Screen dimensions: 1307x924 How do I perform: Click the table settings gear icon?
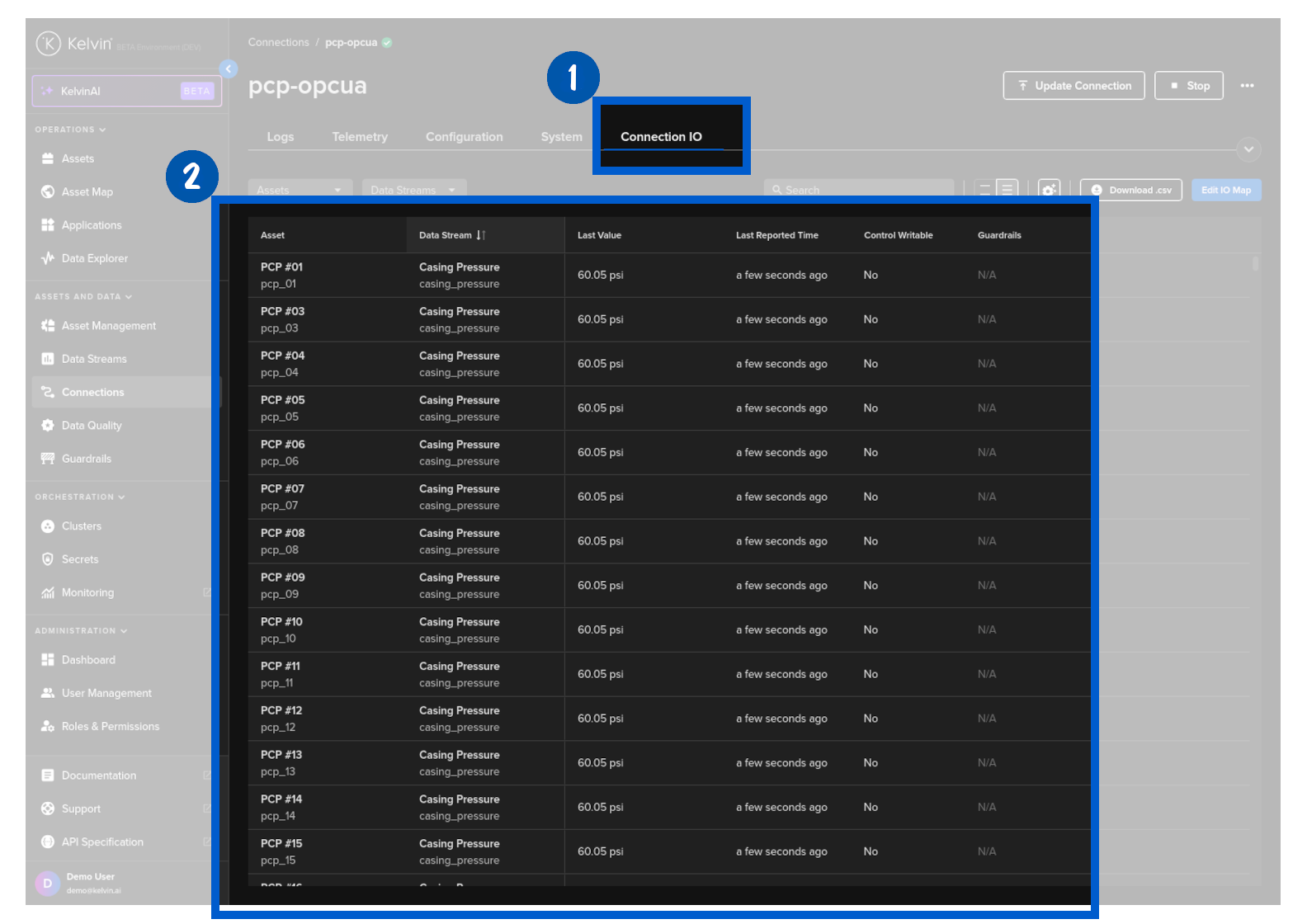pyautogui.click(x=1049, y=190)
